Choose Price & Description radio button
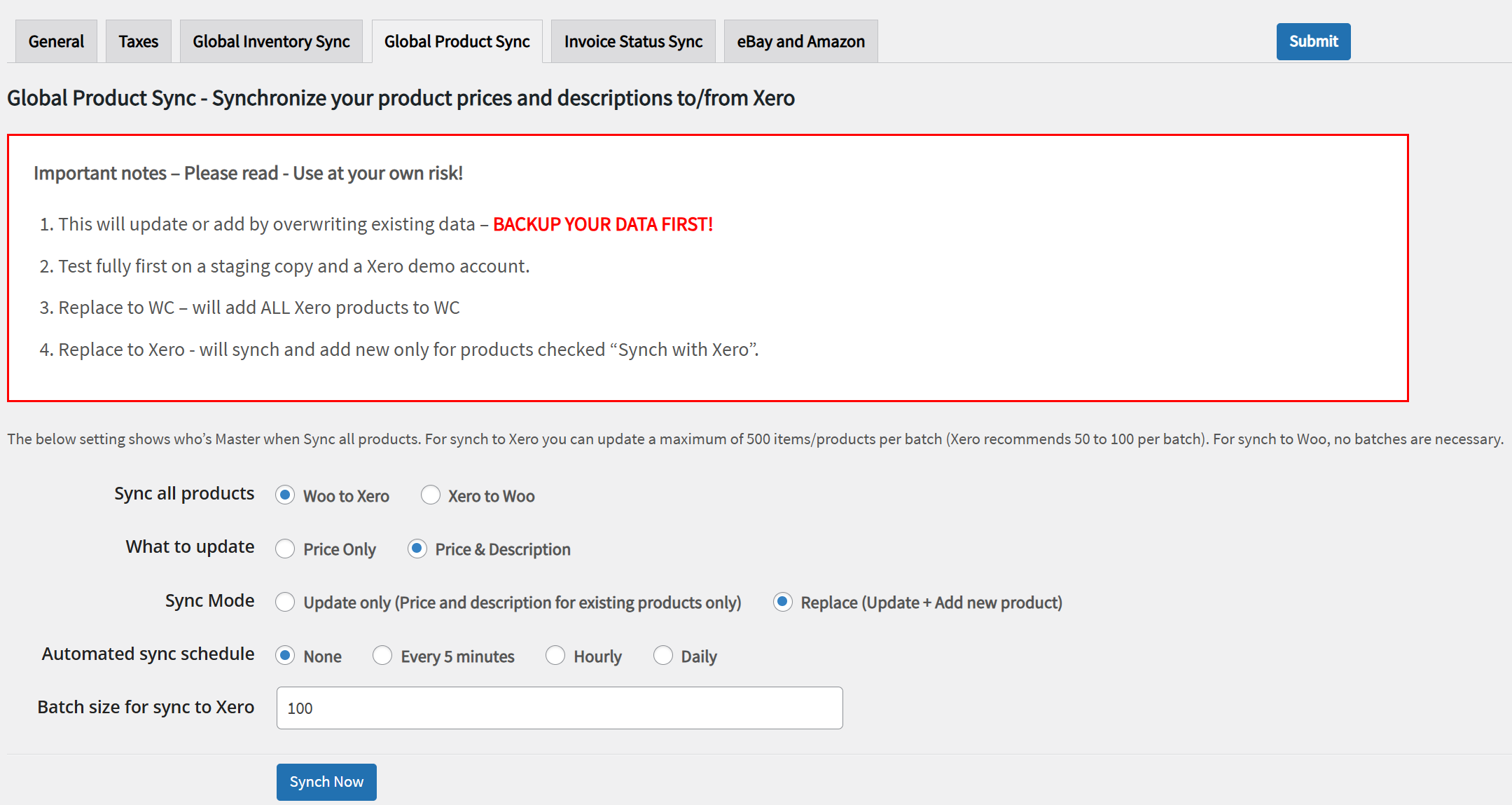1512x805 pixels. click(x=417, y=549)
